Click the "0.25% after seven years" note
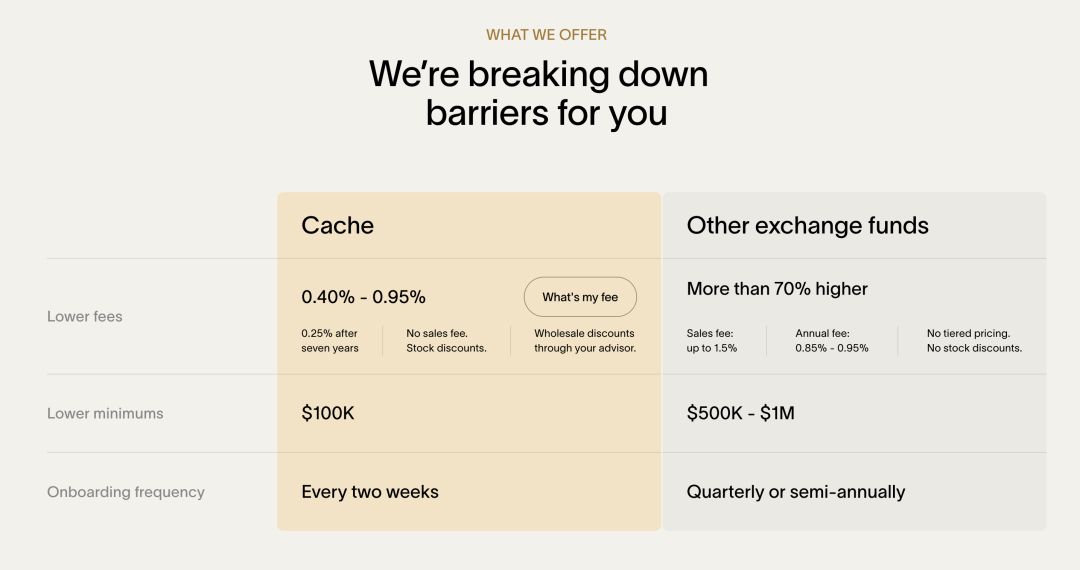Viewport: 1080px width, 570px height. pos(330,341)
